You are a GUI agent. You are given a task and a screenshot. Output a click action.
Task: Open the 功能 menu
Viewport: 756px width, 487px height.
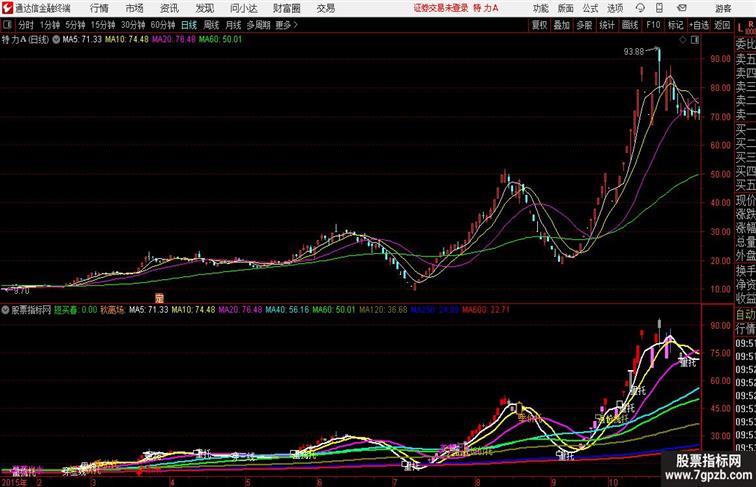[540, 8]
